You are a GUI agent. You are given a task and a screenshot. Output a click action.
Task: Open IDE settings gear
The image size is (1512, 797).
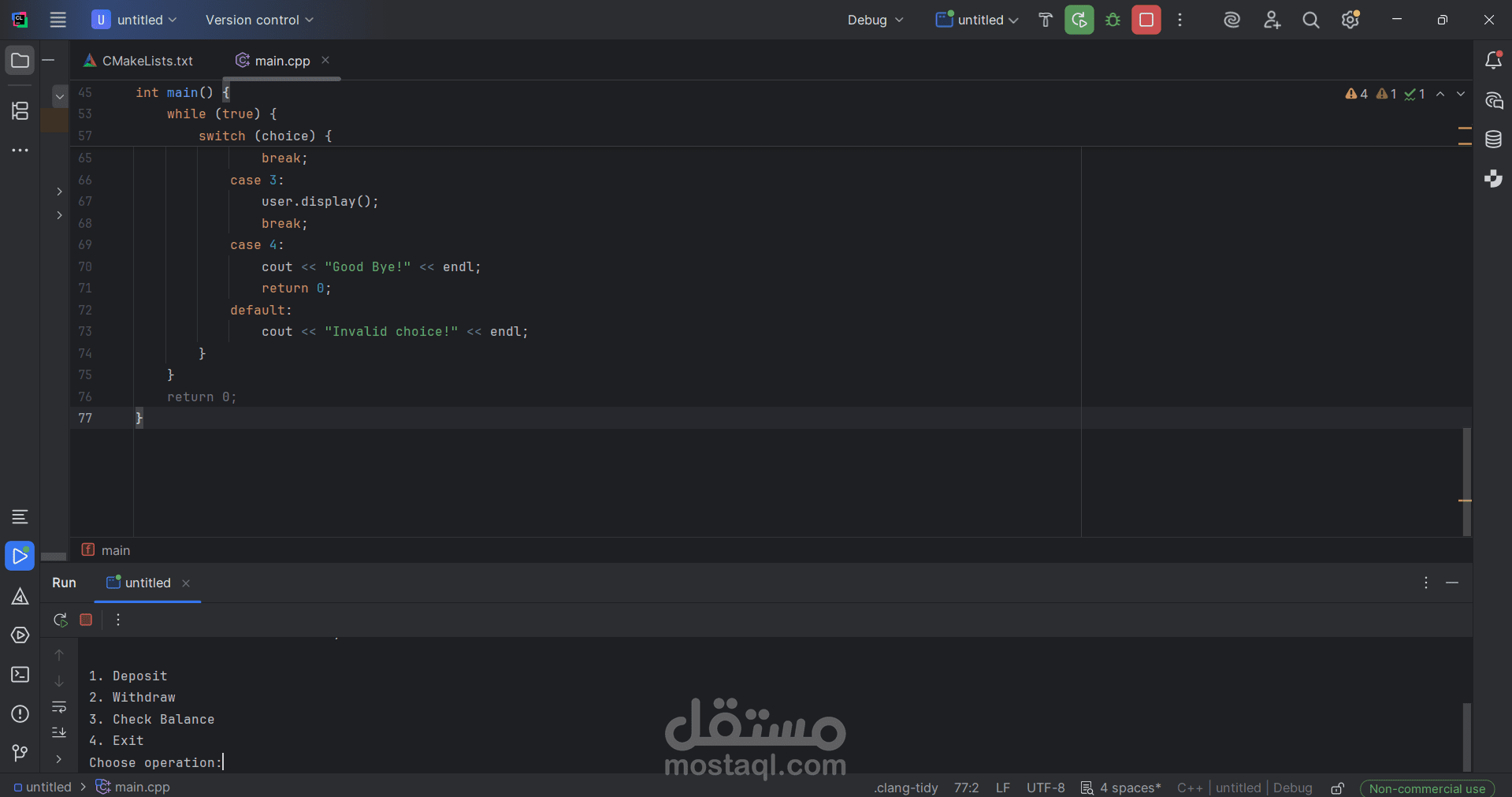click(x=1350, y=20)
